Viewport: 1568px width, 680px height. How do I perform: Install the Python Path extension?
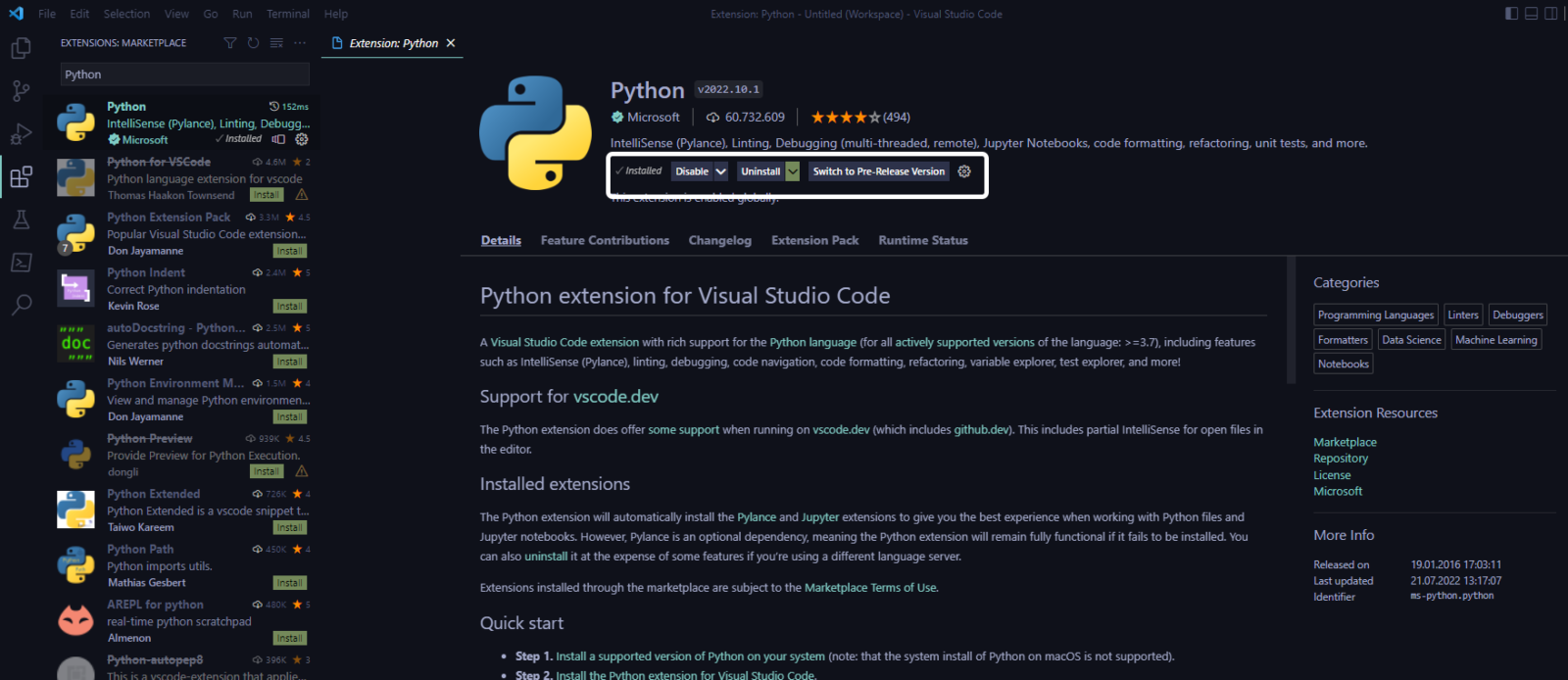(x=290, y=583)
